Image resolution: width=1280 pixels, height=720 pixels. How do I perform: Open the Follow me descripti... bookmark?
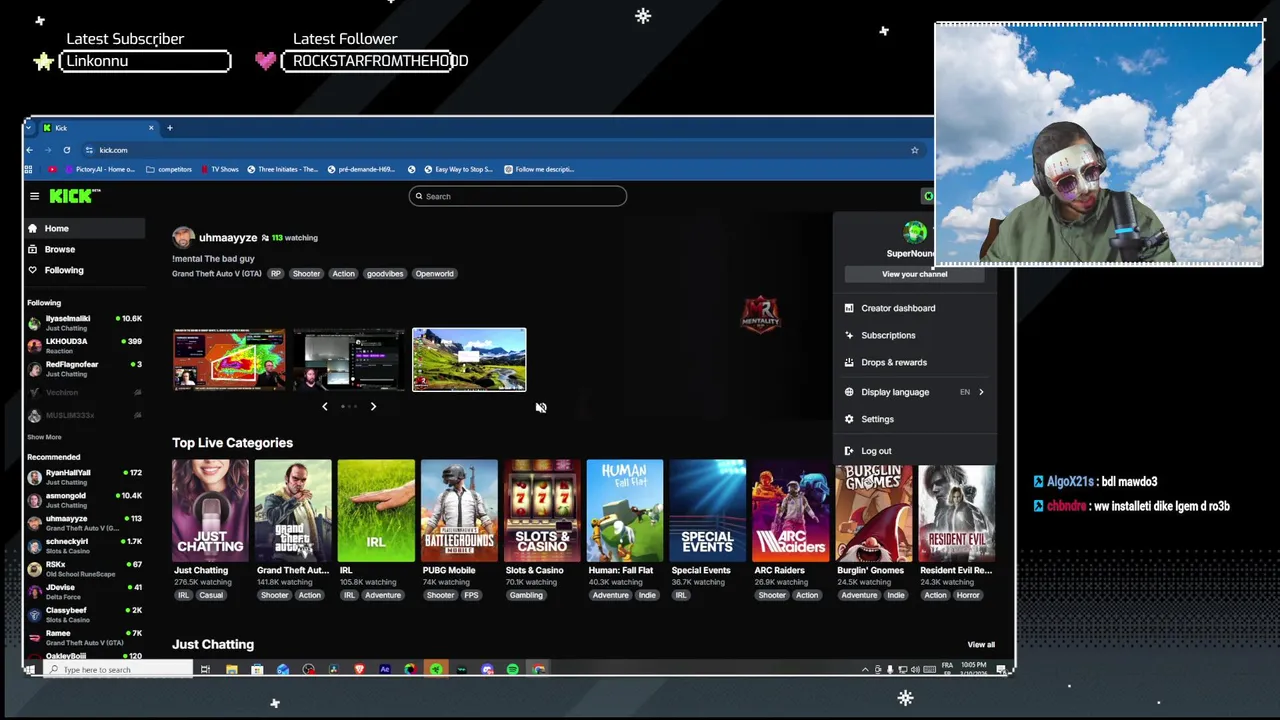coord(539,169)
